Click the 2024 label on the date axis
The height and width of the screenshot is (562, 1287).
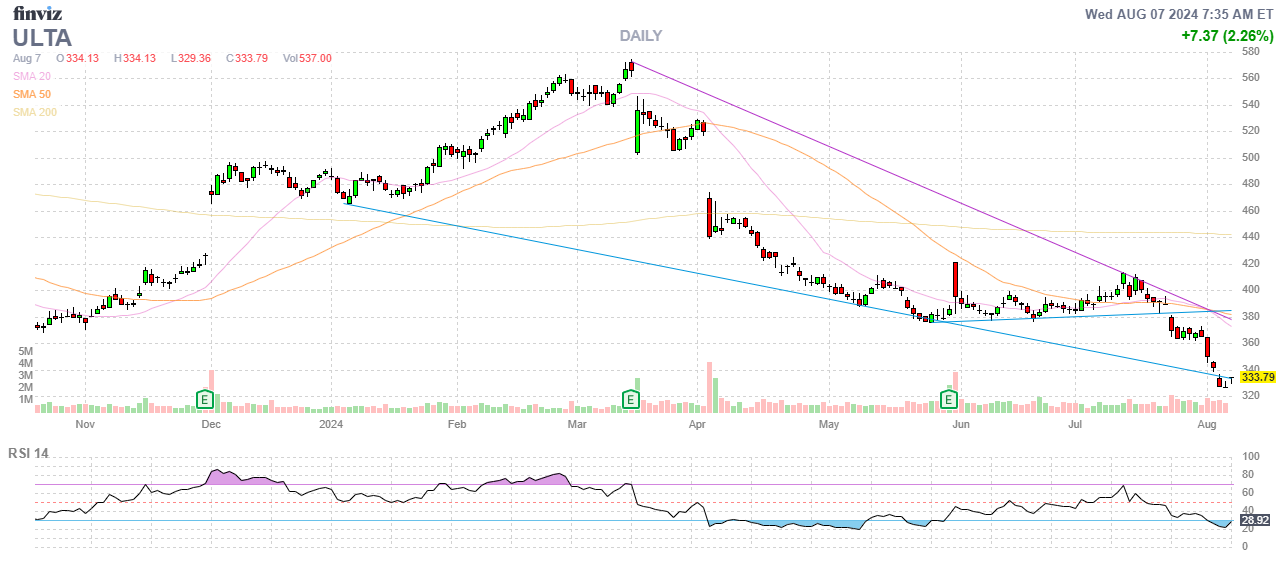[333, 424]
